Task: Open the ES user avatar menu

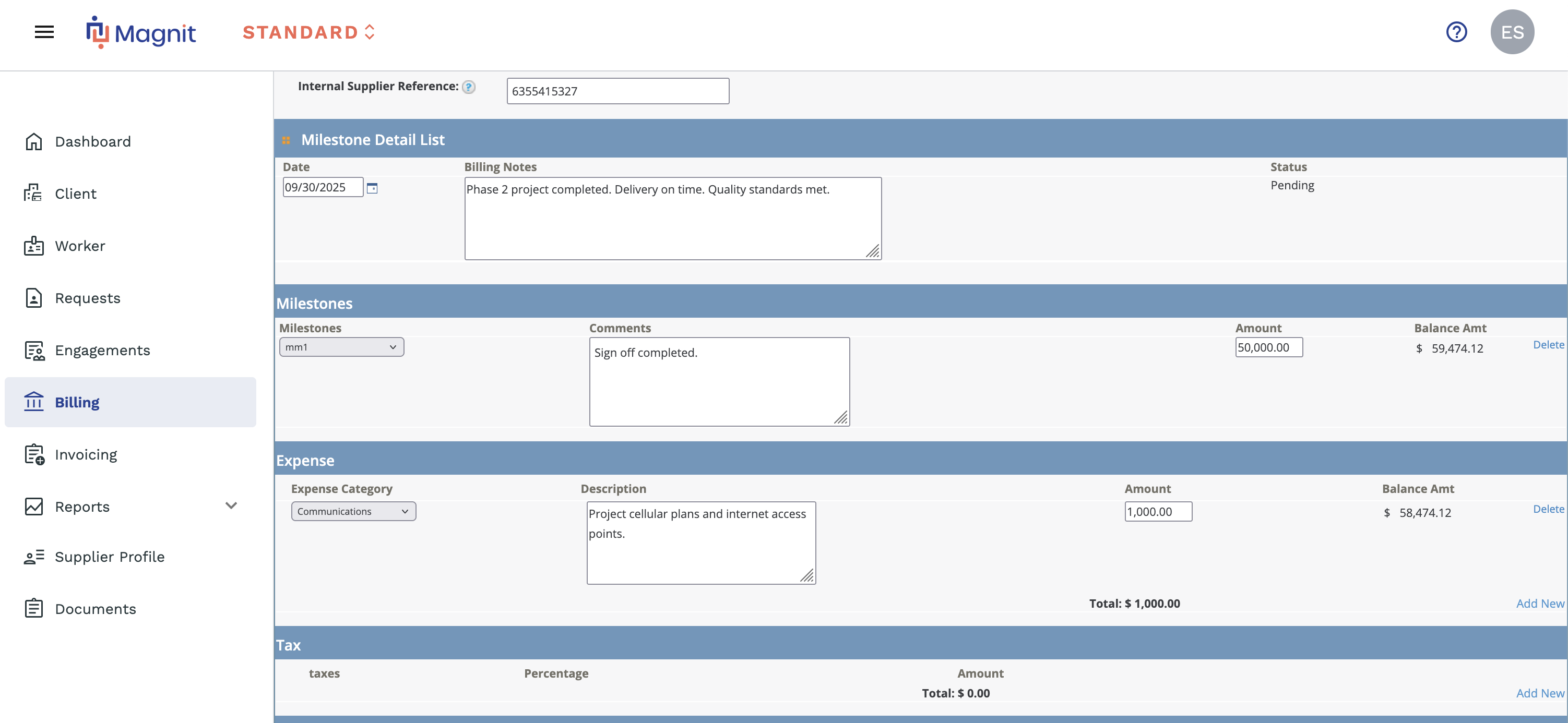Action: [1512, 32]
